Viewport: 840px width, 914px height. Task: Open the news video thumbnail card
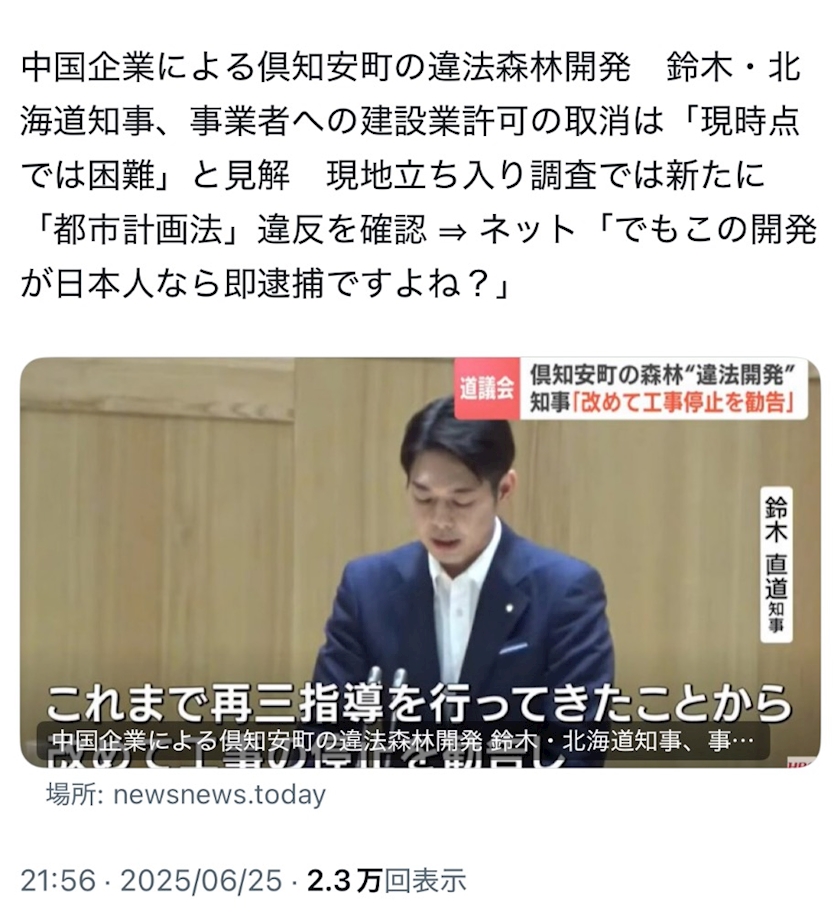coord(420,562)
